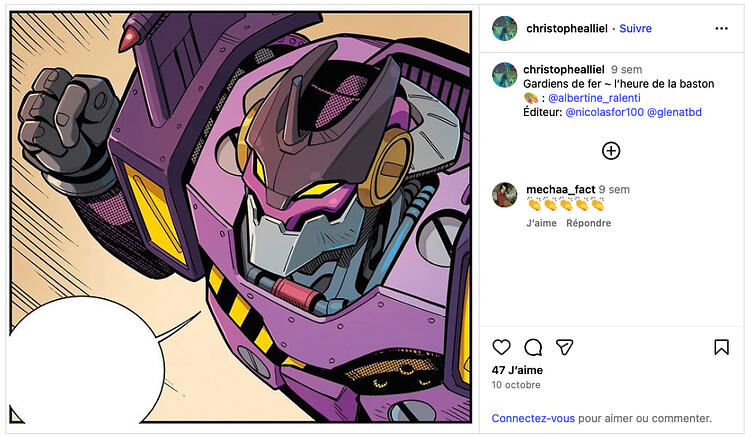Click the mechaa_fact username in comments
The width and height of the screenshot is (750, 437).
(560, 189)
